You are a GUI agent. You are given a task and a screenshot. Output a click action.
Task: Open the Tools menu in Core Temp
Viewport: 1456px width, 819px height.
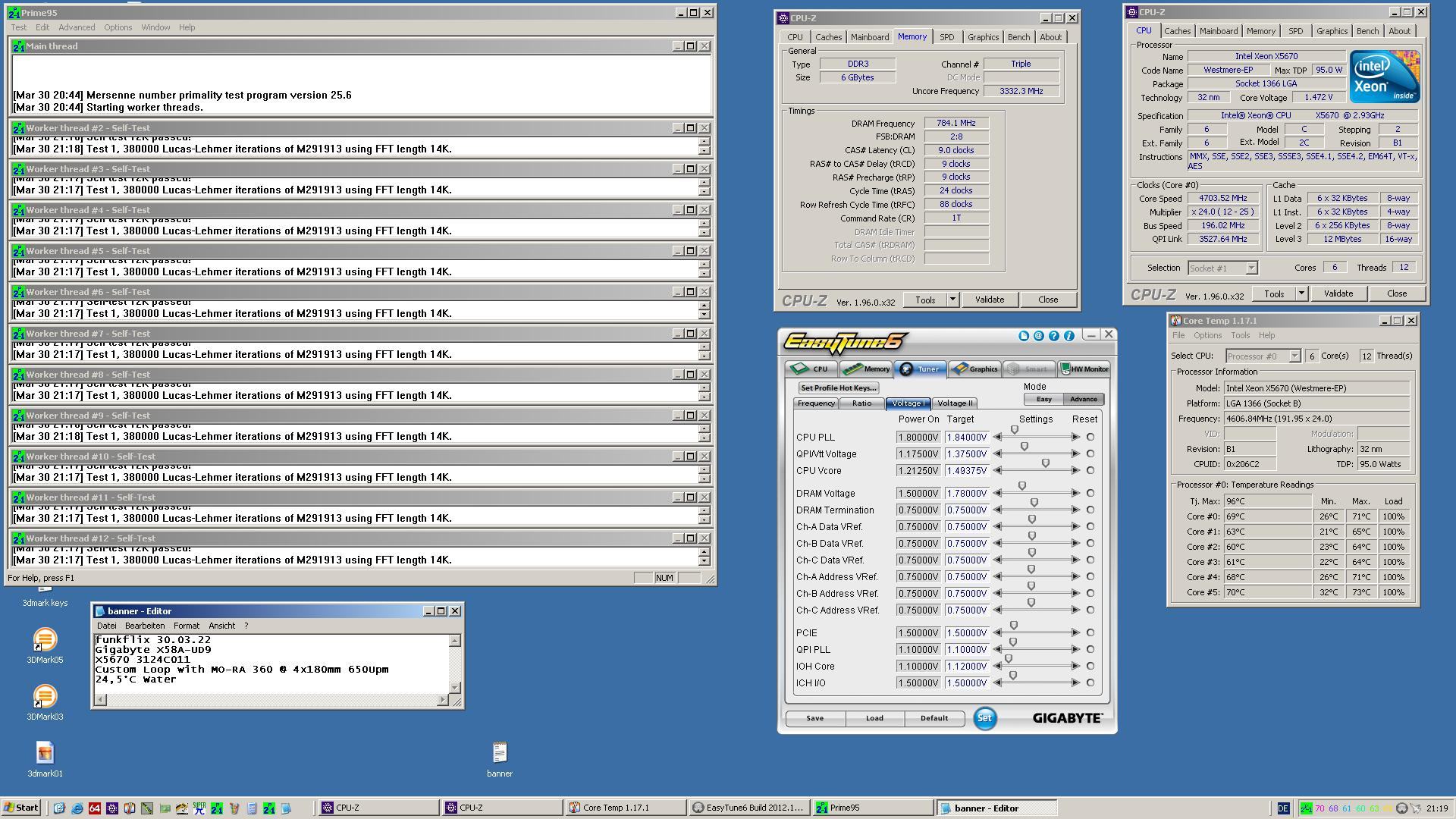tap(1240, 335)
